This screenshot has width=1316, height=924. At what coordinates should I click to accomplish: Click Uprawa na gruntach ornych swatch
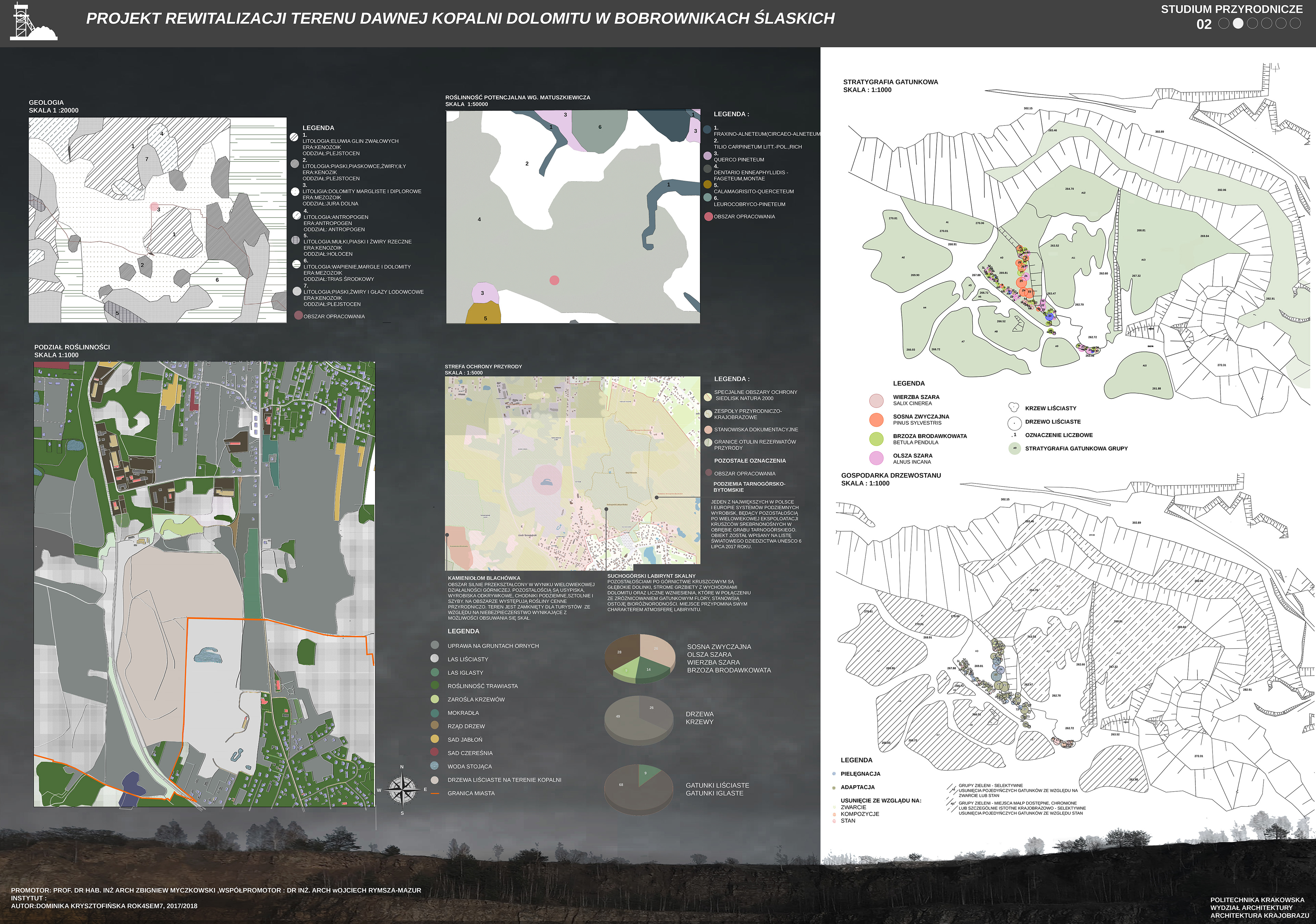[x=435, y=645]
